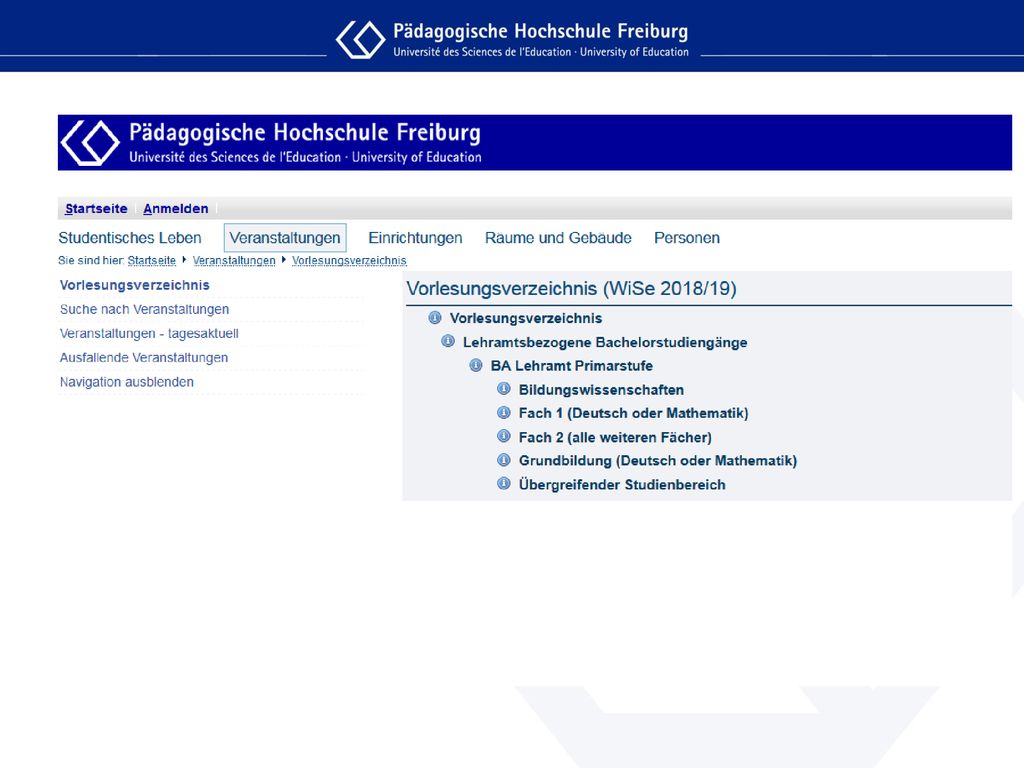
Task: Open the Bildungswissenschaften course category
Action: (x=601, y=390)
